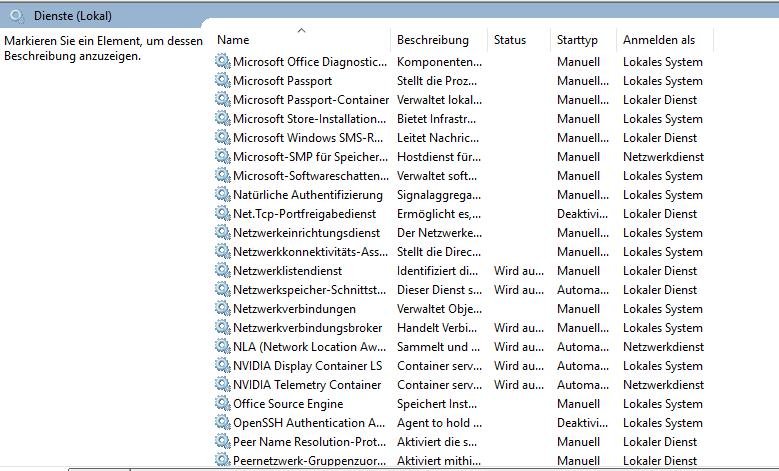The width and height of the screenshot is (779, 471).
Task: Click 'Deaktivi...' start type of Net.Tcp-Portfreigabedienst
Action: [582, 214]
